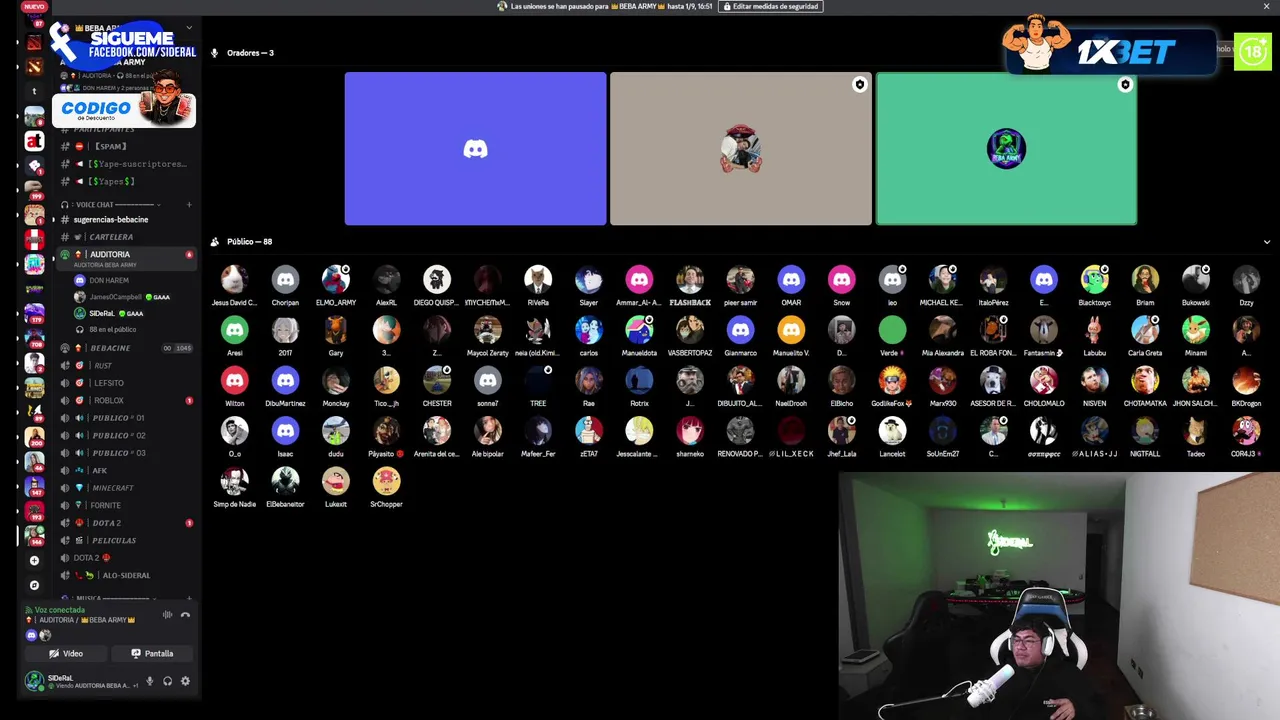Click ELMO_ARMY audience avatar
This screenshot has width=1280, height=720.
[x=336, y=279]
